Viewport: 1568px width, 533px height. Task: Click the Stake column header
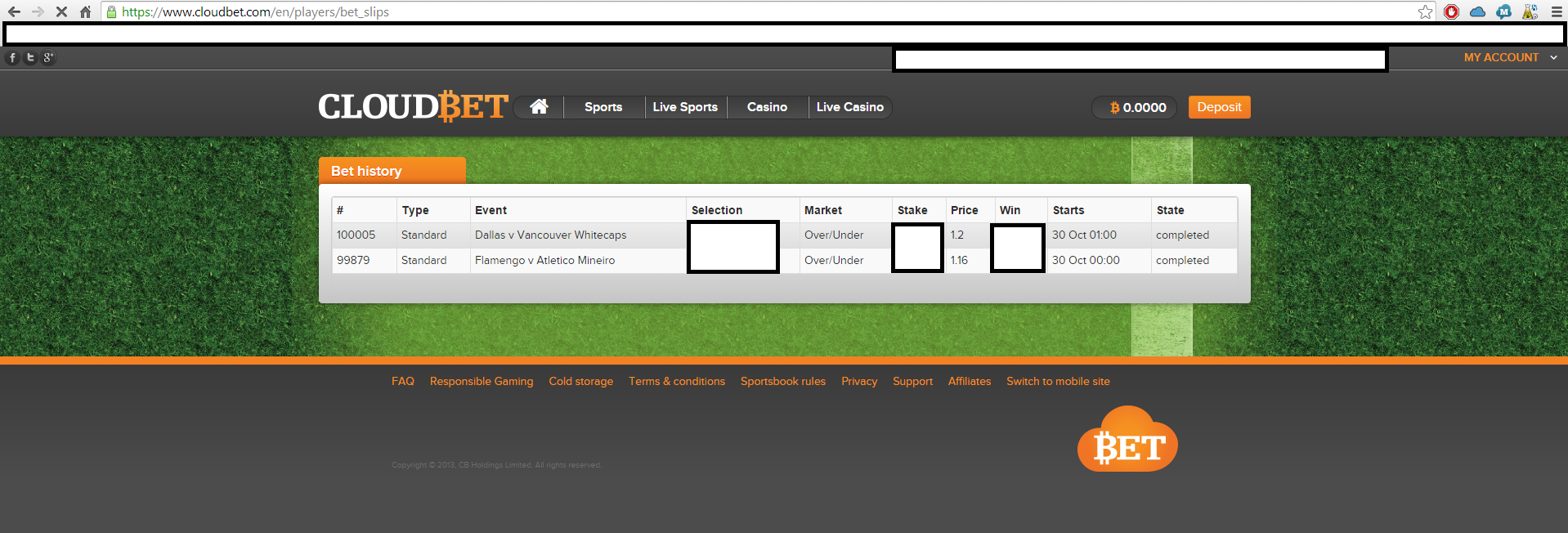[912, 210]
